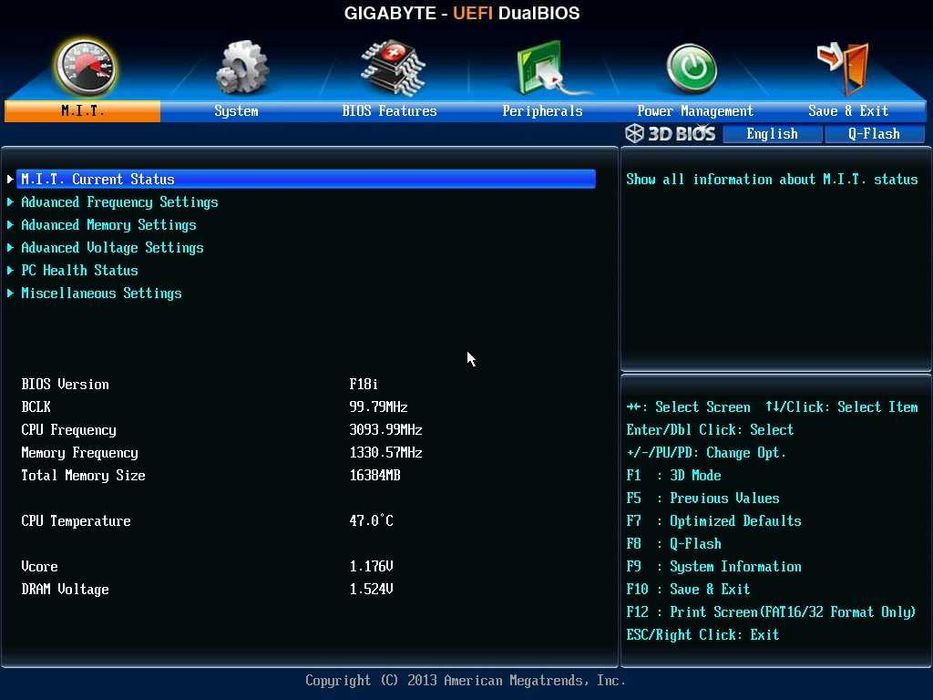This screenshot has width=933, height=700.
Task: Click the "Show all information about M.I.T. status" description
Action: click(772, 180)
